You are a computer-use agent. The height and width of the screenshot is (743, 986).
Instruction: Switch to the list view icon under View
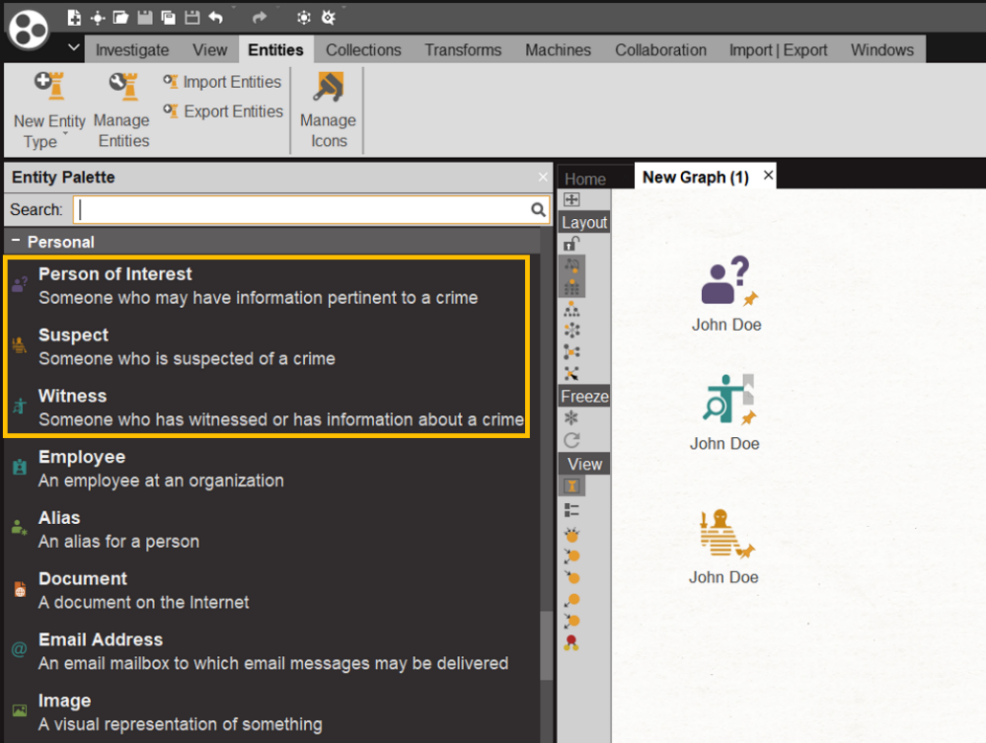572,509
